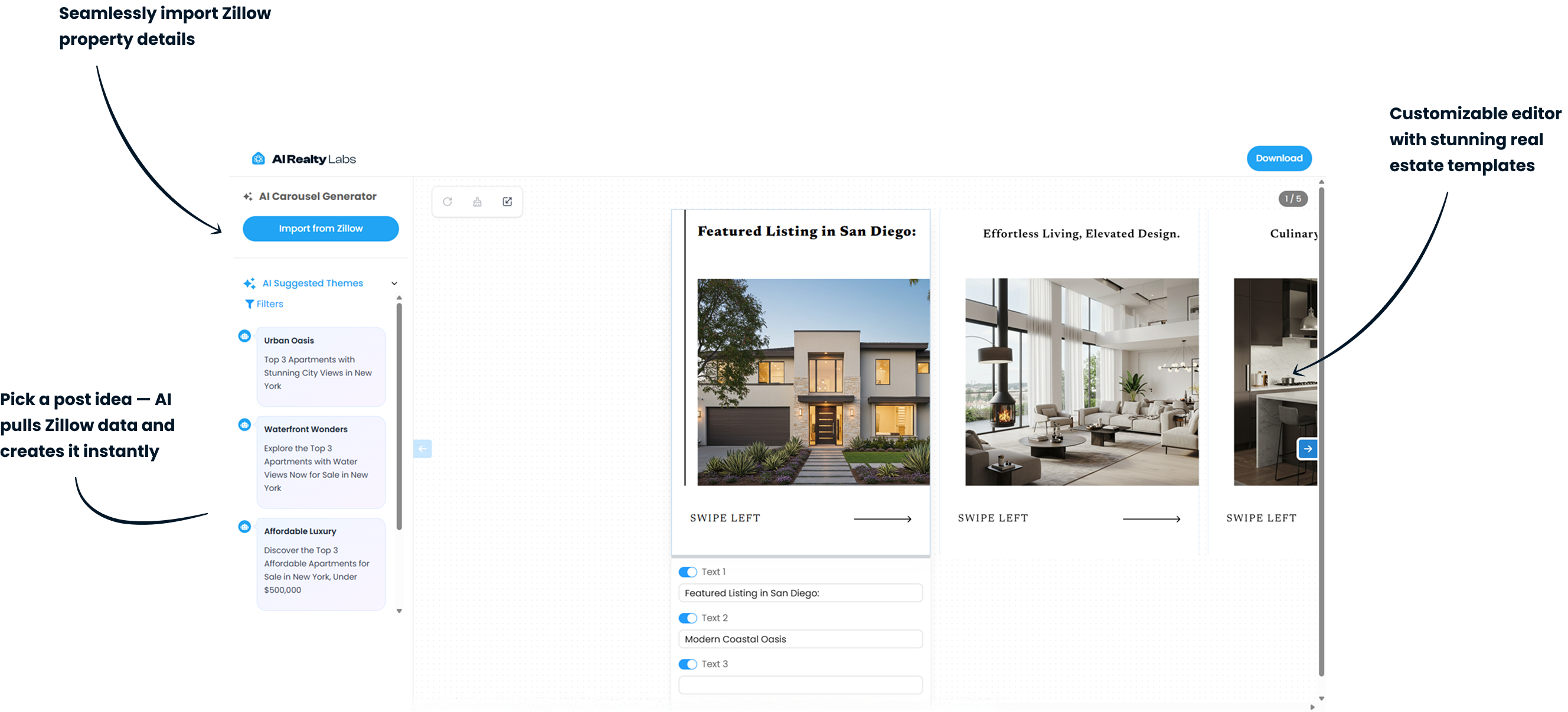Click the faded previous-slide arrow icon
The image size is (1568, 712).
[423, 449]
